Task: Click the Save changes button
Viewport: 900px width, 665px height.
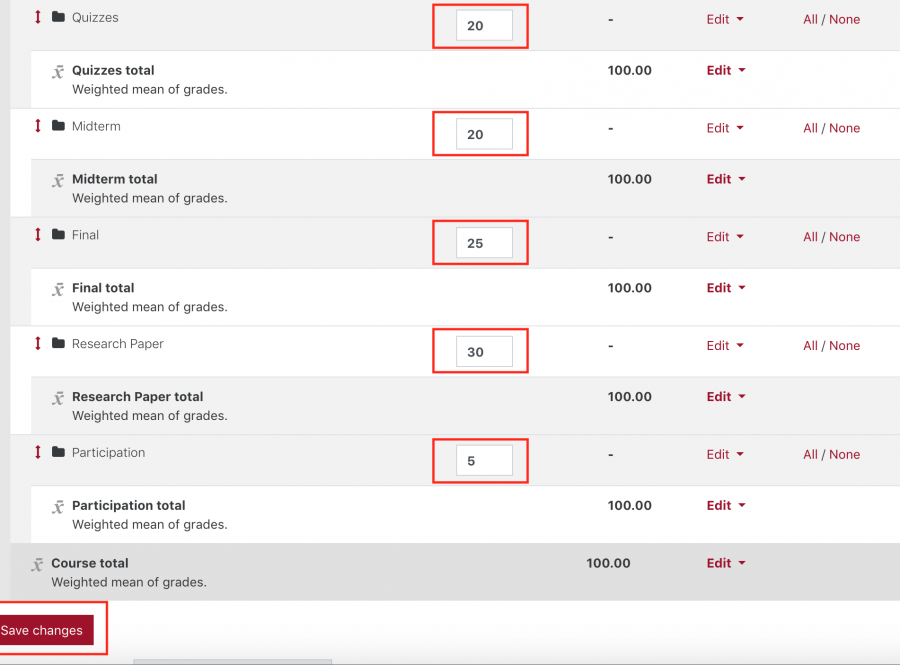Action: (x=46, y=630)
